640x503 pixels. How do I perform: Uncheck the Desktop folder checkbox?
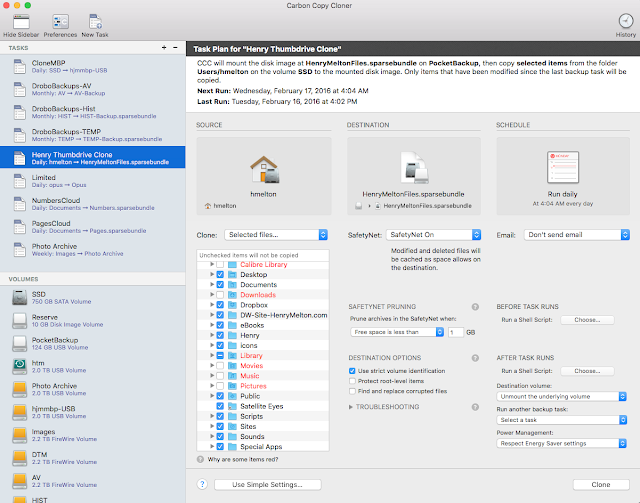tap(220, 274)
